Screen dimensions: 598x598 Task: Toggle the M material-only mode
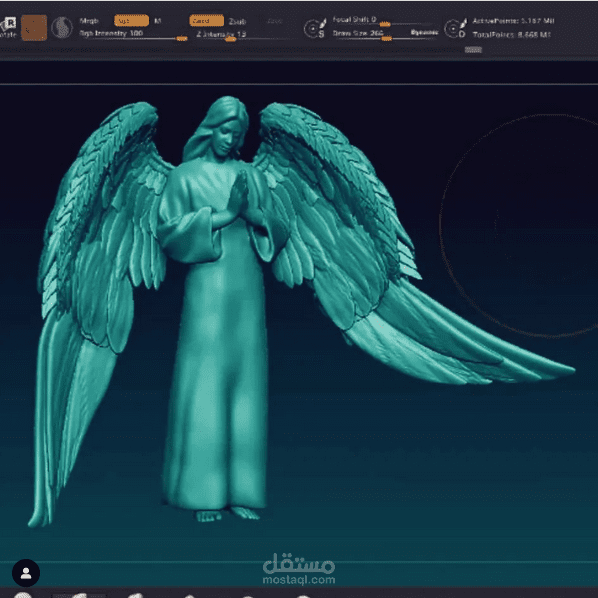(158, 21)
